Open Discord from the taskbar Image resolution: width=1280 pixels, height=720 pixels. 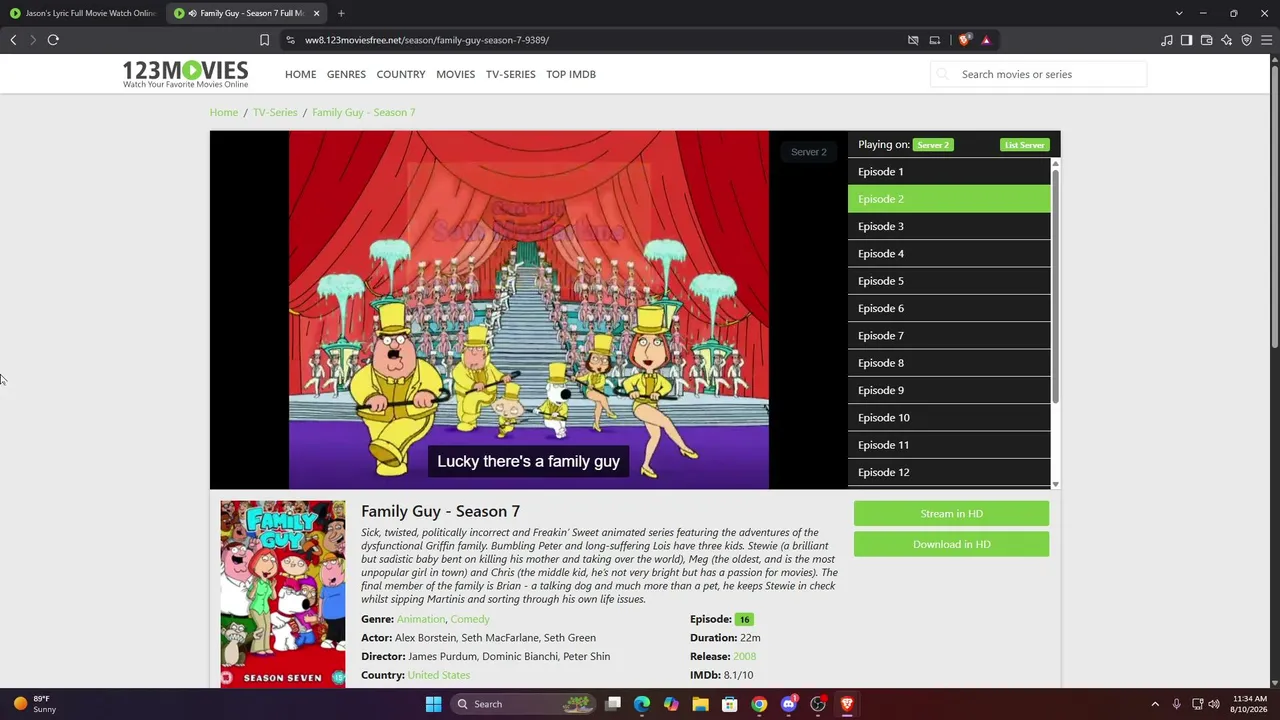click(789, 704)
